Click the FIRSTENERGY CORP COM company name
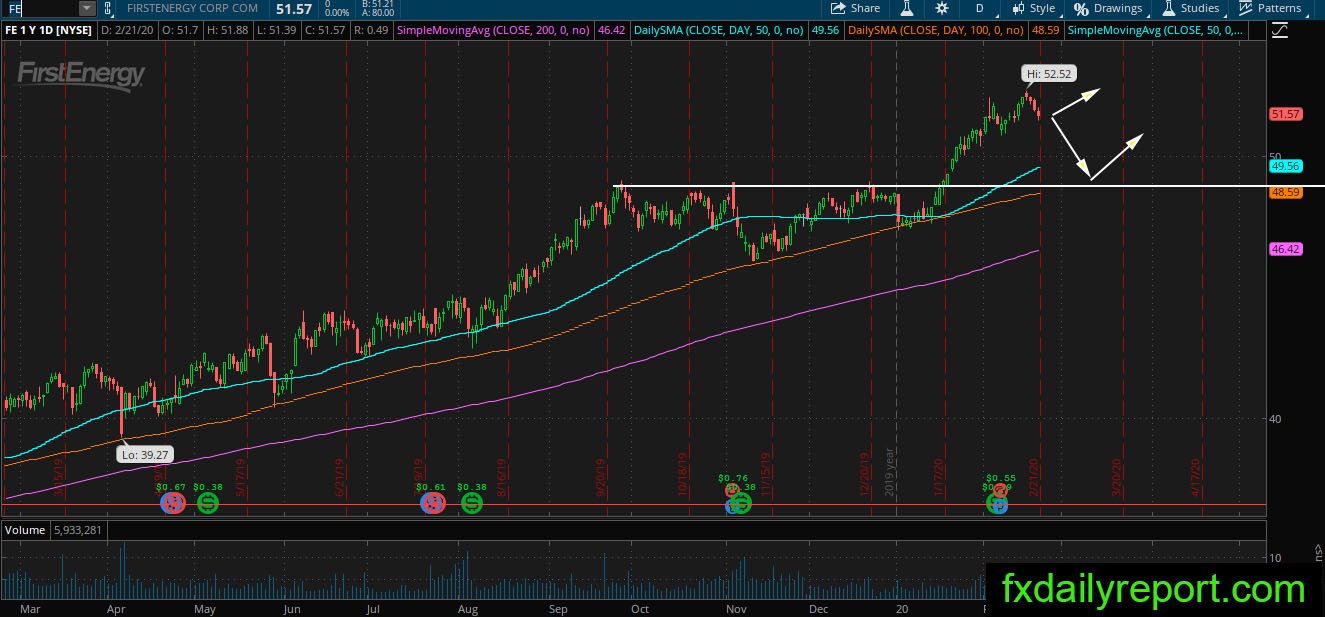The width and height of the screenshot is (1325, 617). (192, 8)
